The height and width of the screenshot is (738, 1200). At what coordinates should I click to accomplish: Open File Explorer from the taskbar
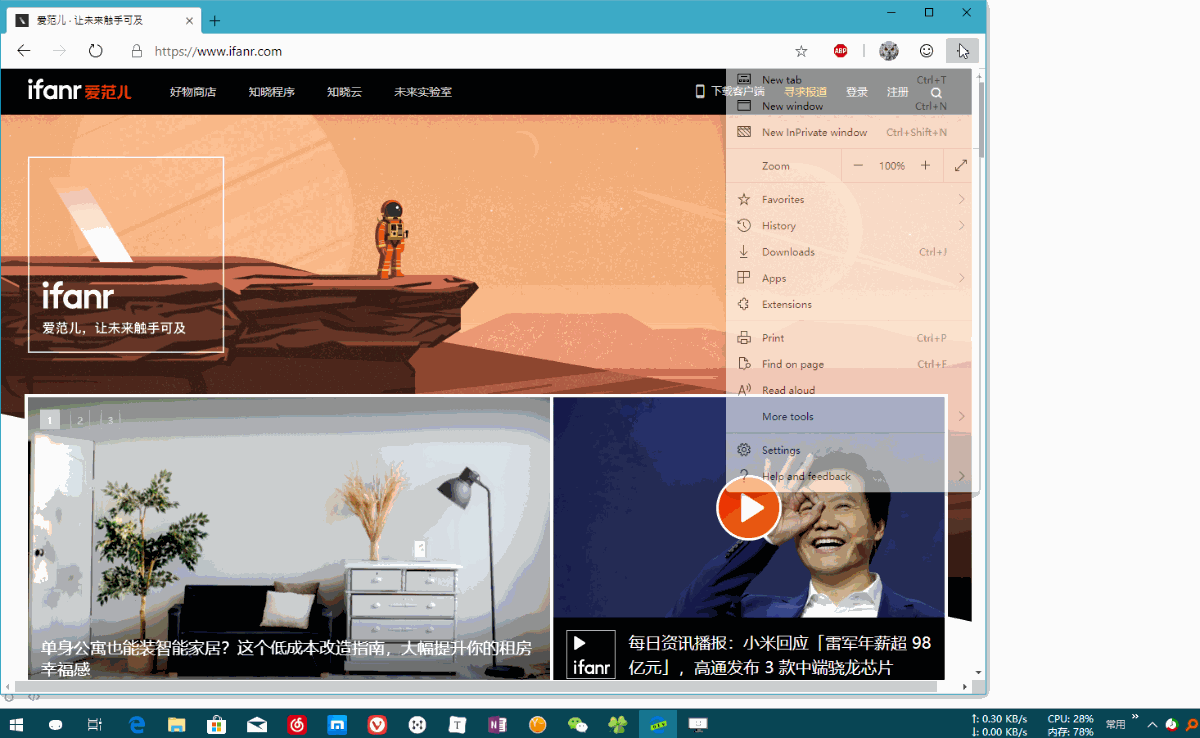[x=177, y=724]
